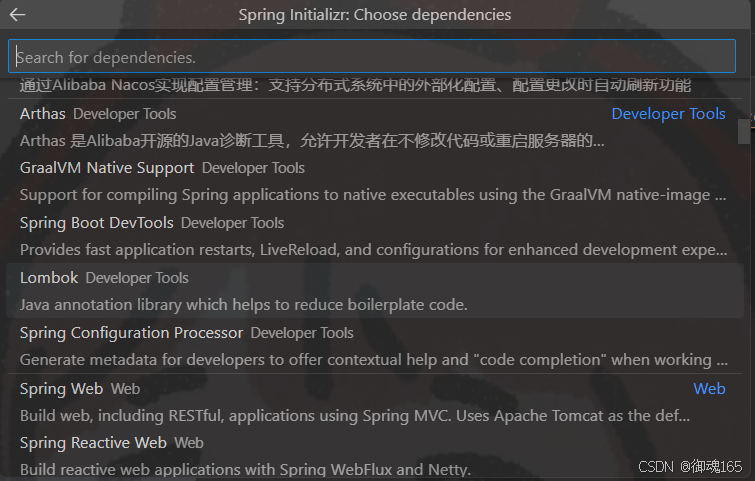755x481 pixels.
Task: Select the Arthas dependency
Action: 375,127
